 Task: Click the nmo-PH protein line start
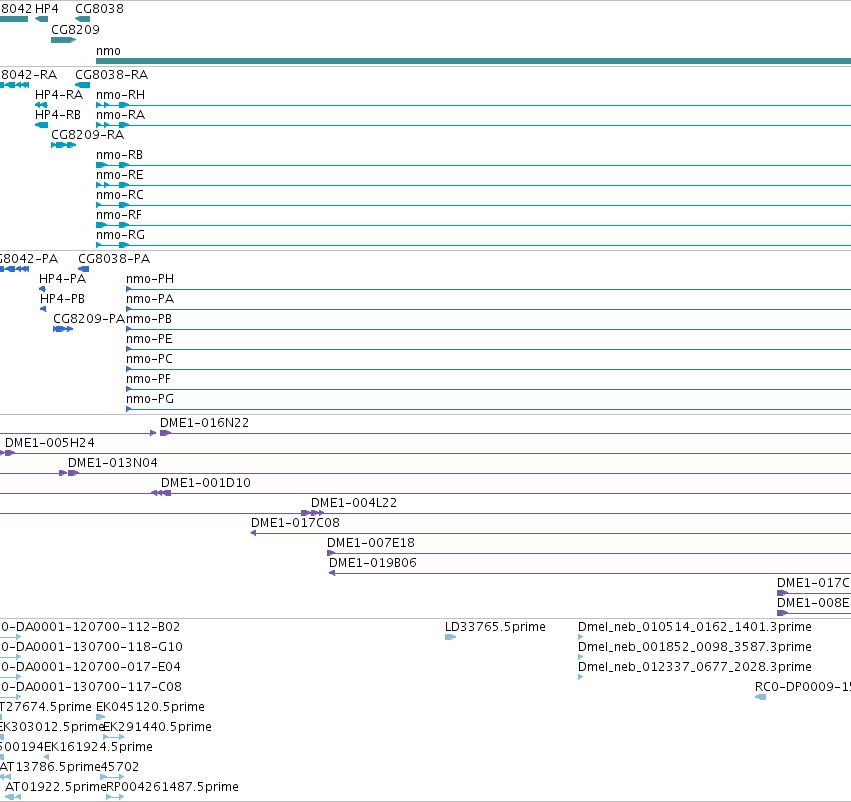(129, 289)
